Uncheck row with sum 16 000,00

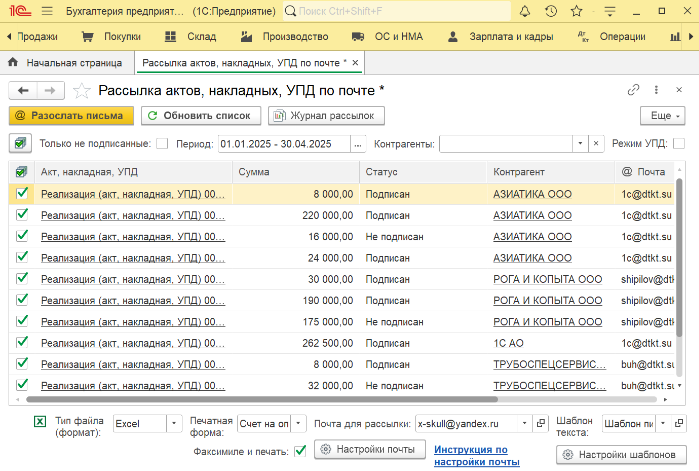point(21,236)
